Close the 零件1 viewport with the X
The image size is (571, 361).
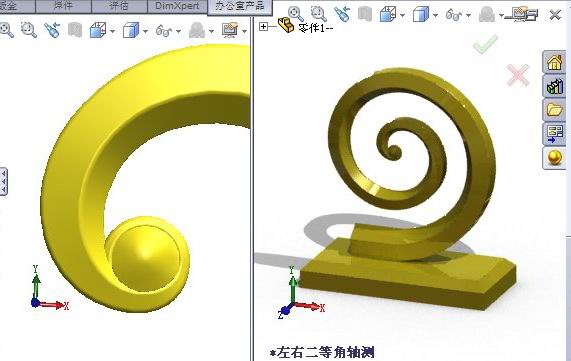click(555, 15)
